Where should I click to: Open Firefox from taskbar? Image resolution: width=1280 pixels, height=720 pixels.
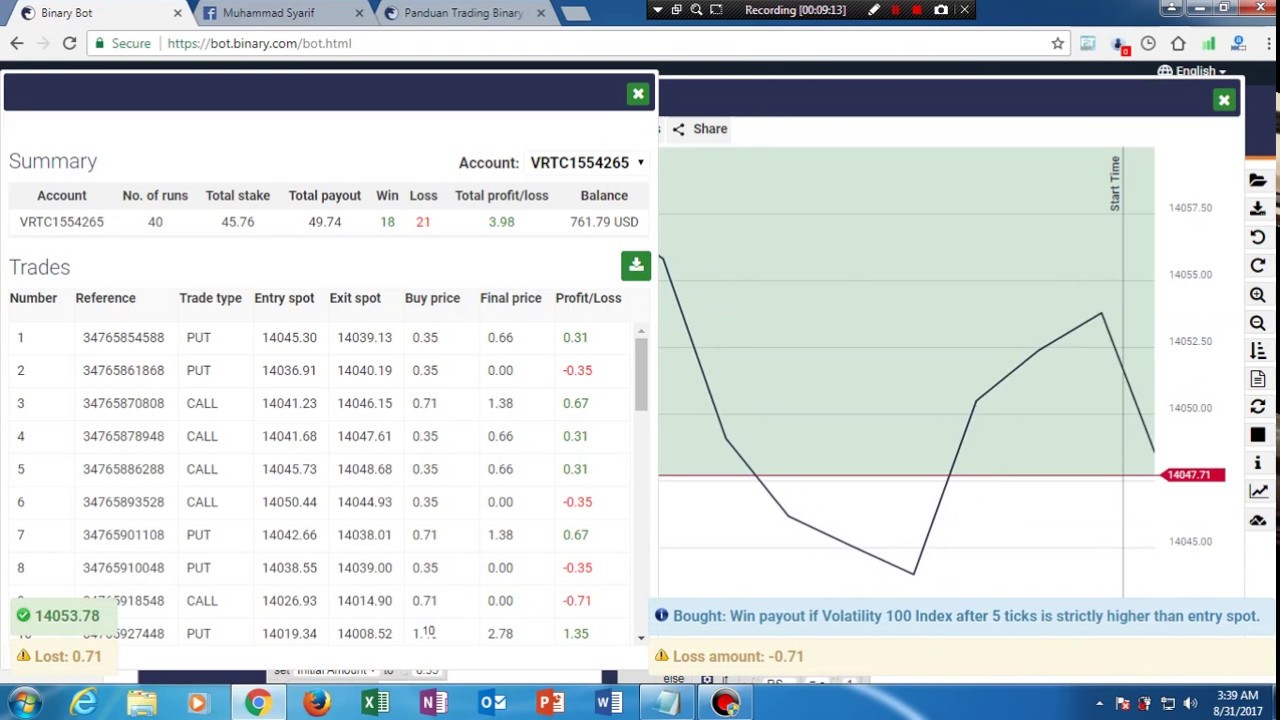pyautogui.click(x=317, y=703)
